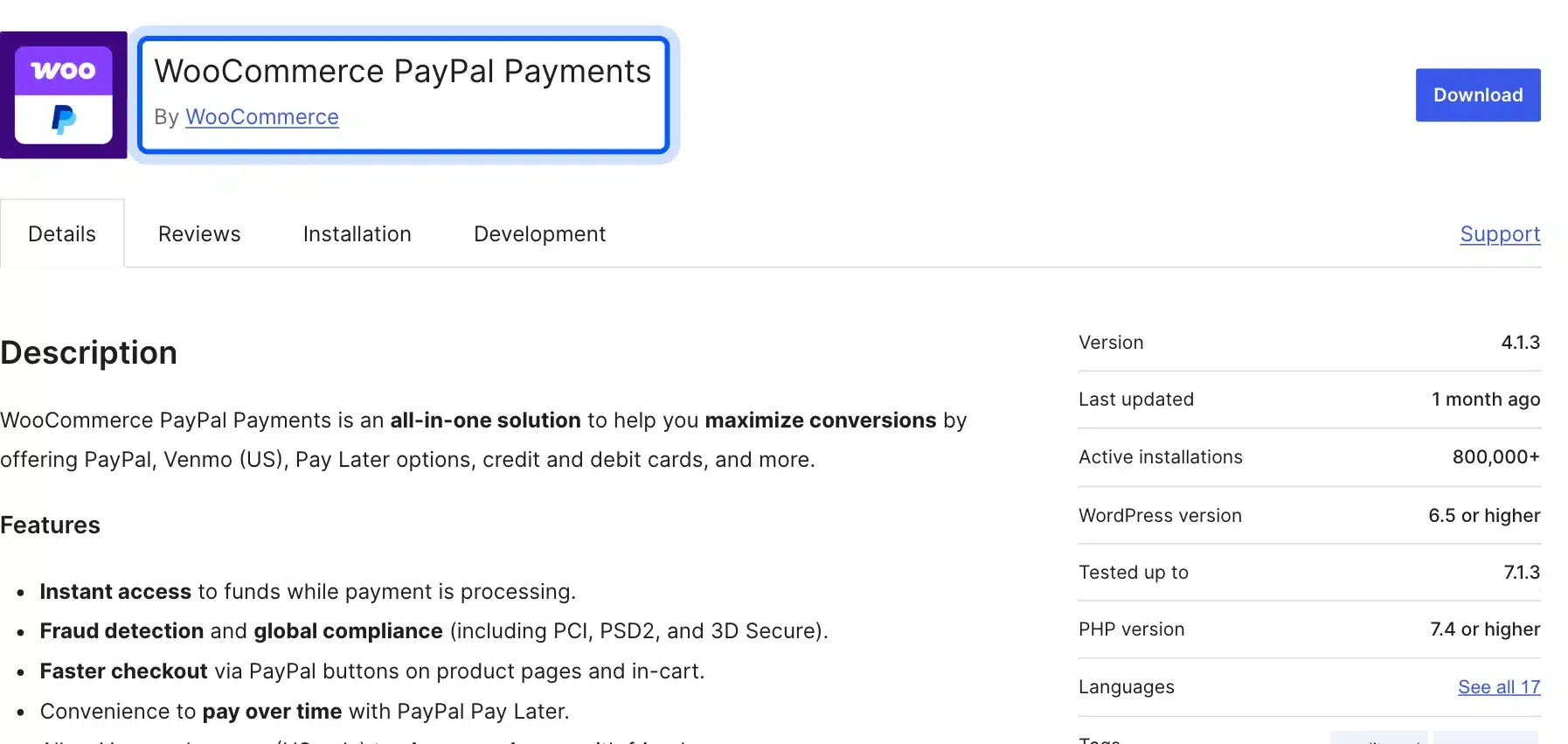Click the WooCommerce PayPal Payments title
Screen dimensions: 1568x744
tap(403, 72)
